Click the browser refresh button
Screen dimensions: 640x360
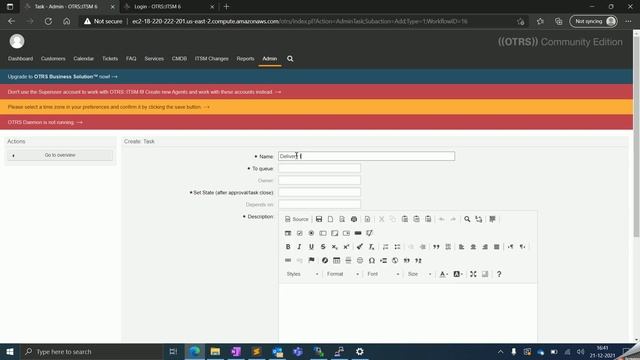point(48,21)
